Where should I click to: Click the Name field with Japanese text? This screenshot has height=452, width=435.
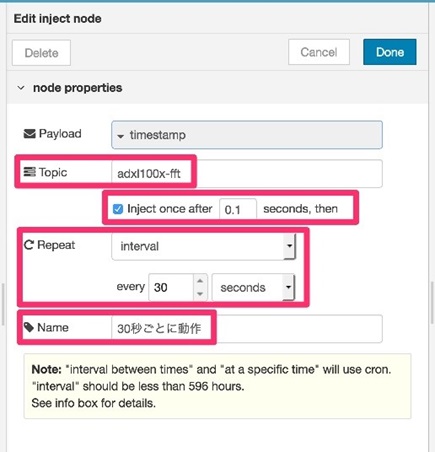click(247, 329)
